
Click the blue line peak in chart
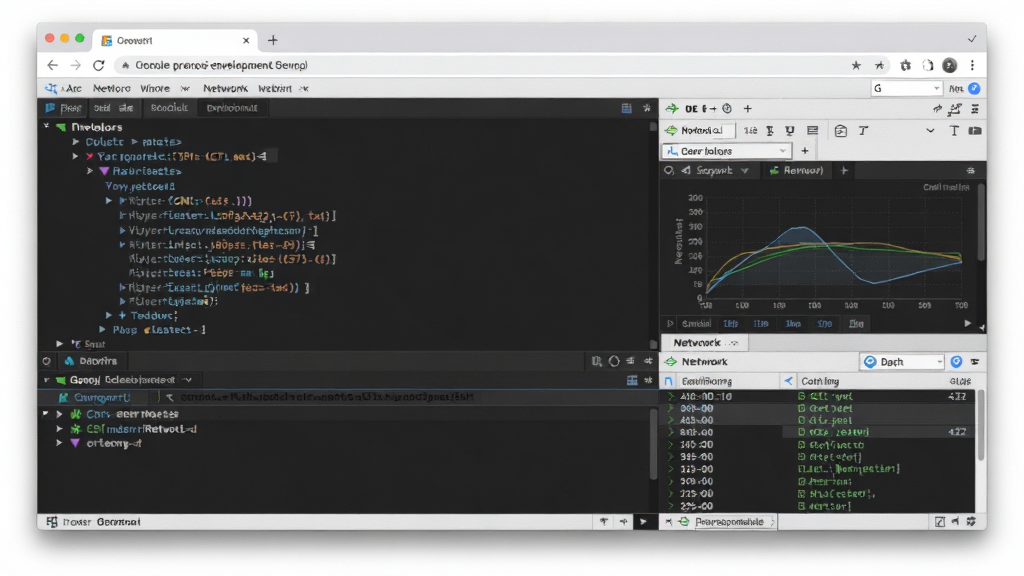pyautogui.click(x=802, y=227)
